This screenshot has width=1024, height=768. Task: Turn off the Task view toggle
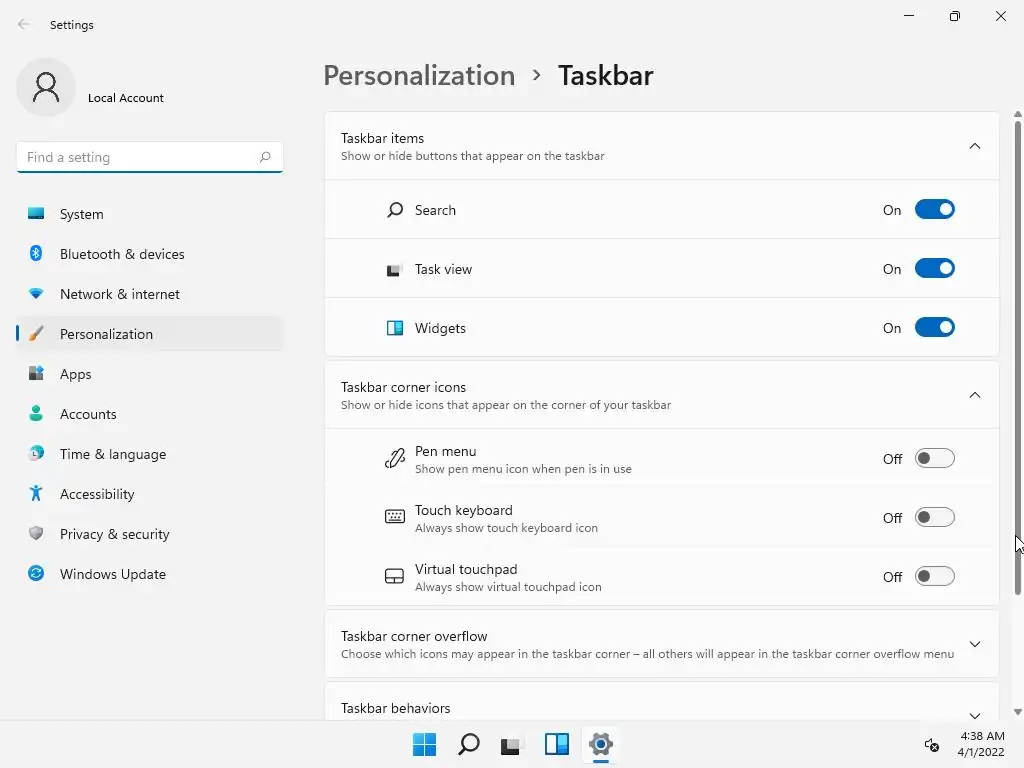[935, 268]
